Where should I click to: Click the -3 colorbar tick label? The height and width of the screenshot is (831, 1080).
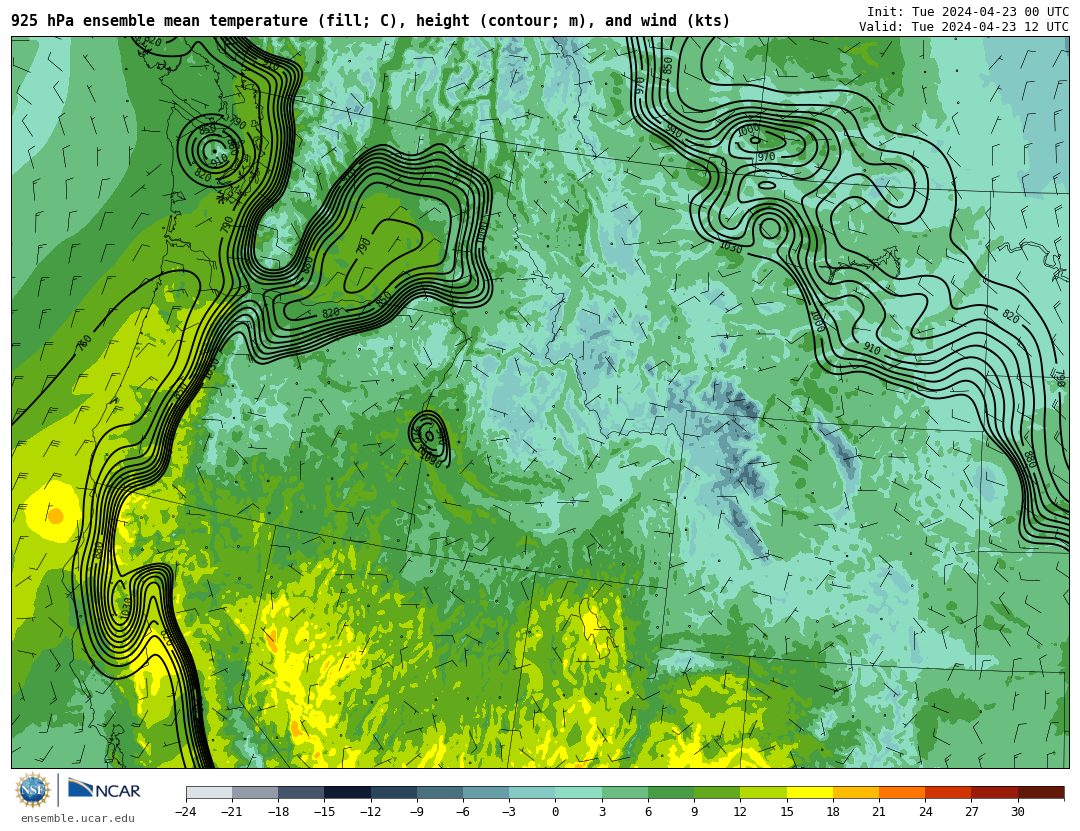[x=509, y=812]
